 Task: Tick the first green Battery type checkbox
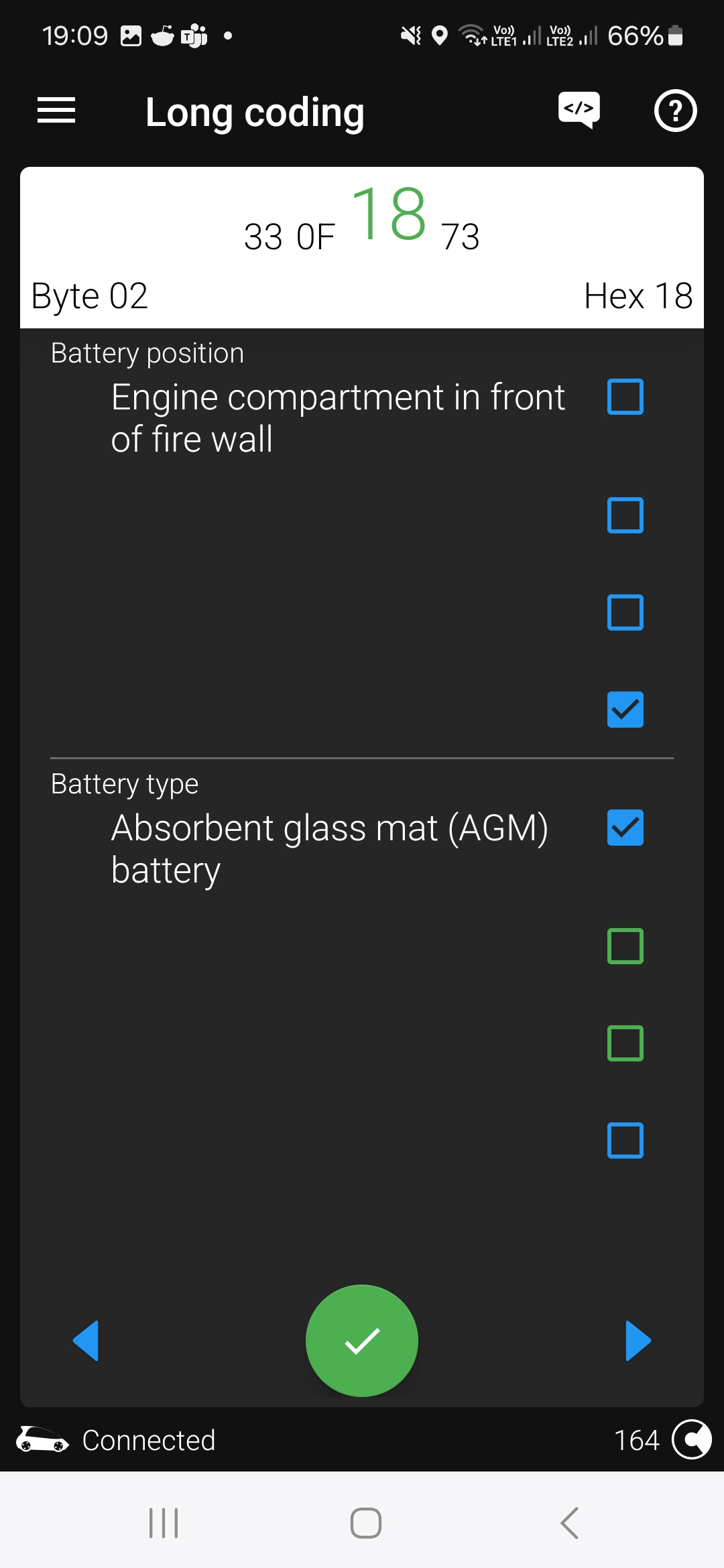pos(625,946)
